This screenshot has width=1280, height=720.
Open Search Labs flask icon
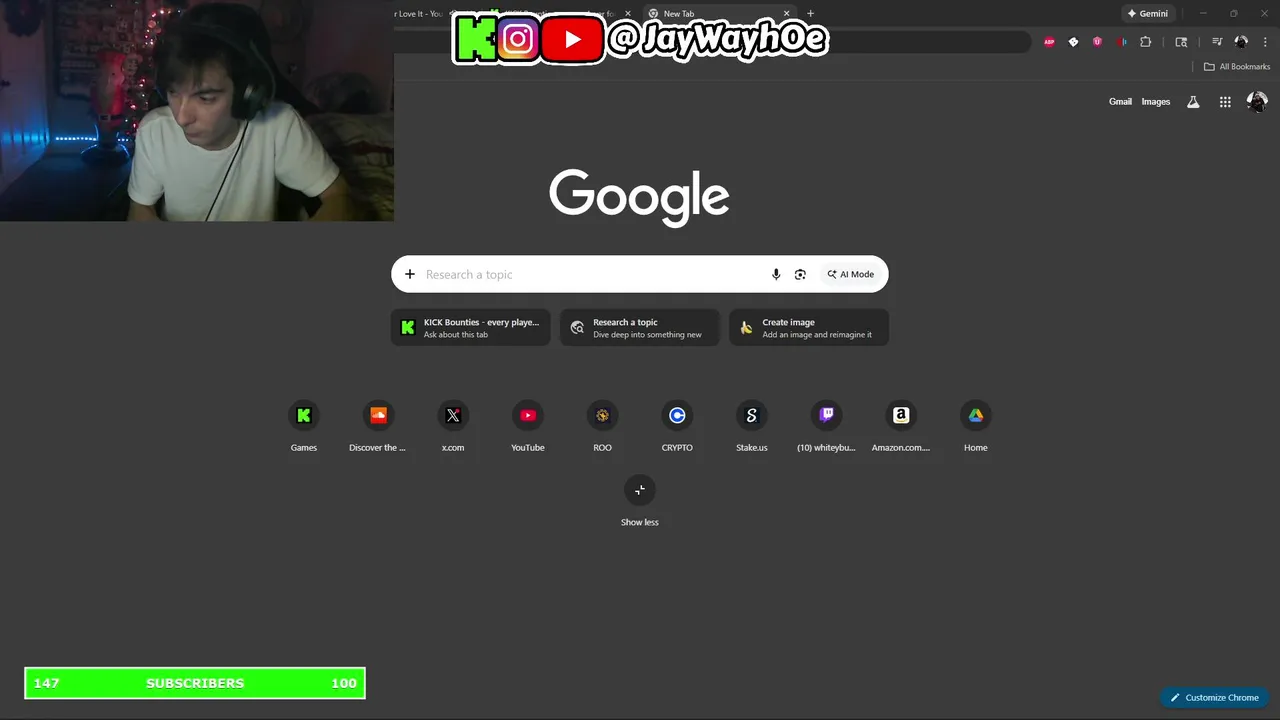[x=1193, y=102]
